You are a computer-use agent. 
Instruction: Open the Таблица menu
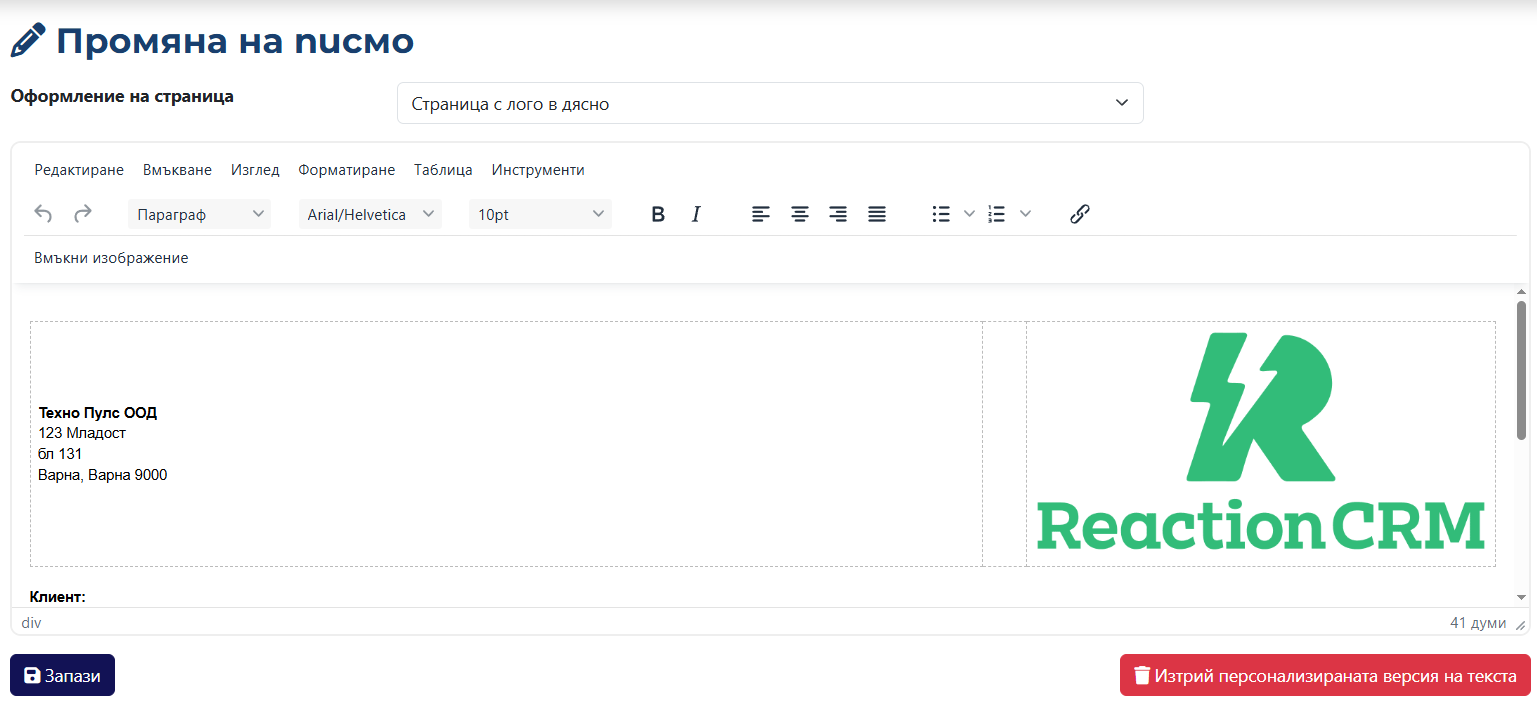[x=443, y=170]
